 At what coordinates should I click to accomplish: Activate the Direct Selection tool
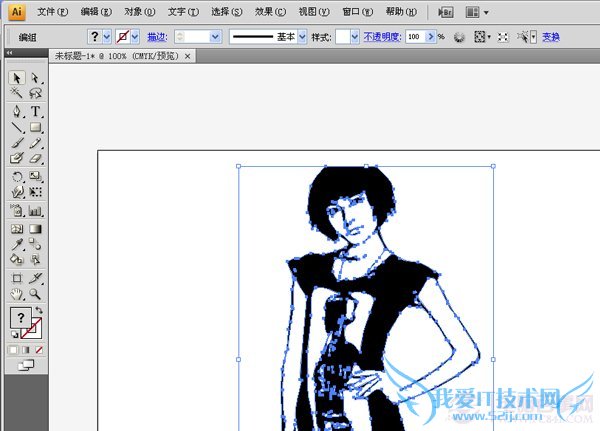35,78
